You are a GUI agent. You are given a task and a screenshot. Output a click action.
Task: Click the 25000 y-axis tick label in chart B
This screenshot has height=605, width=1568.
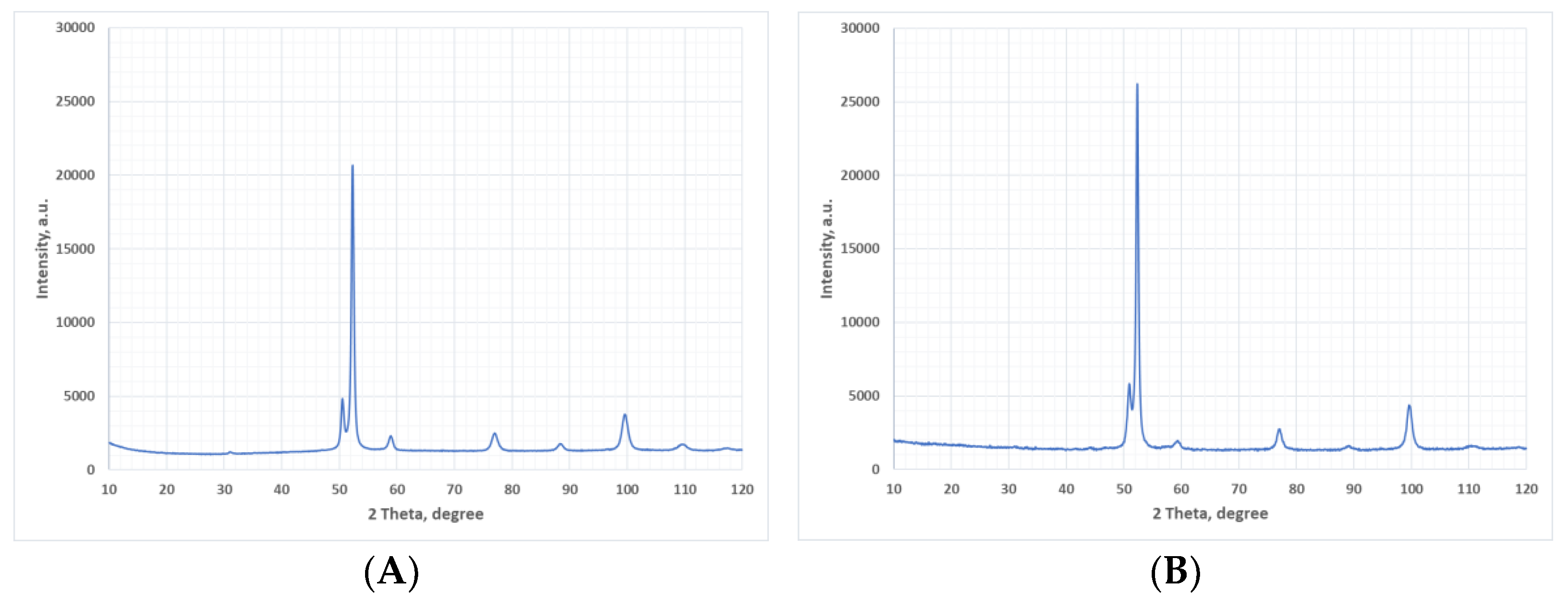(860, 102)
